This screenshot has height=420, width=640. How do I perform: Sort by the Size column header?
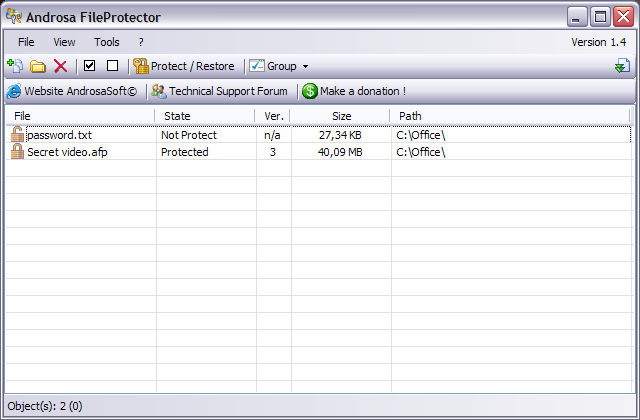pyautogui.click(x=340, y=116)
